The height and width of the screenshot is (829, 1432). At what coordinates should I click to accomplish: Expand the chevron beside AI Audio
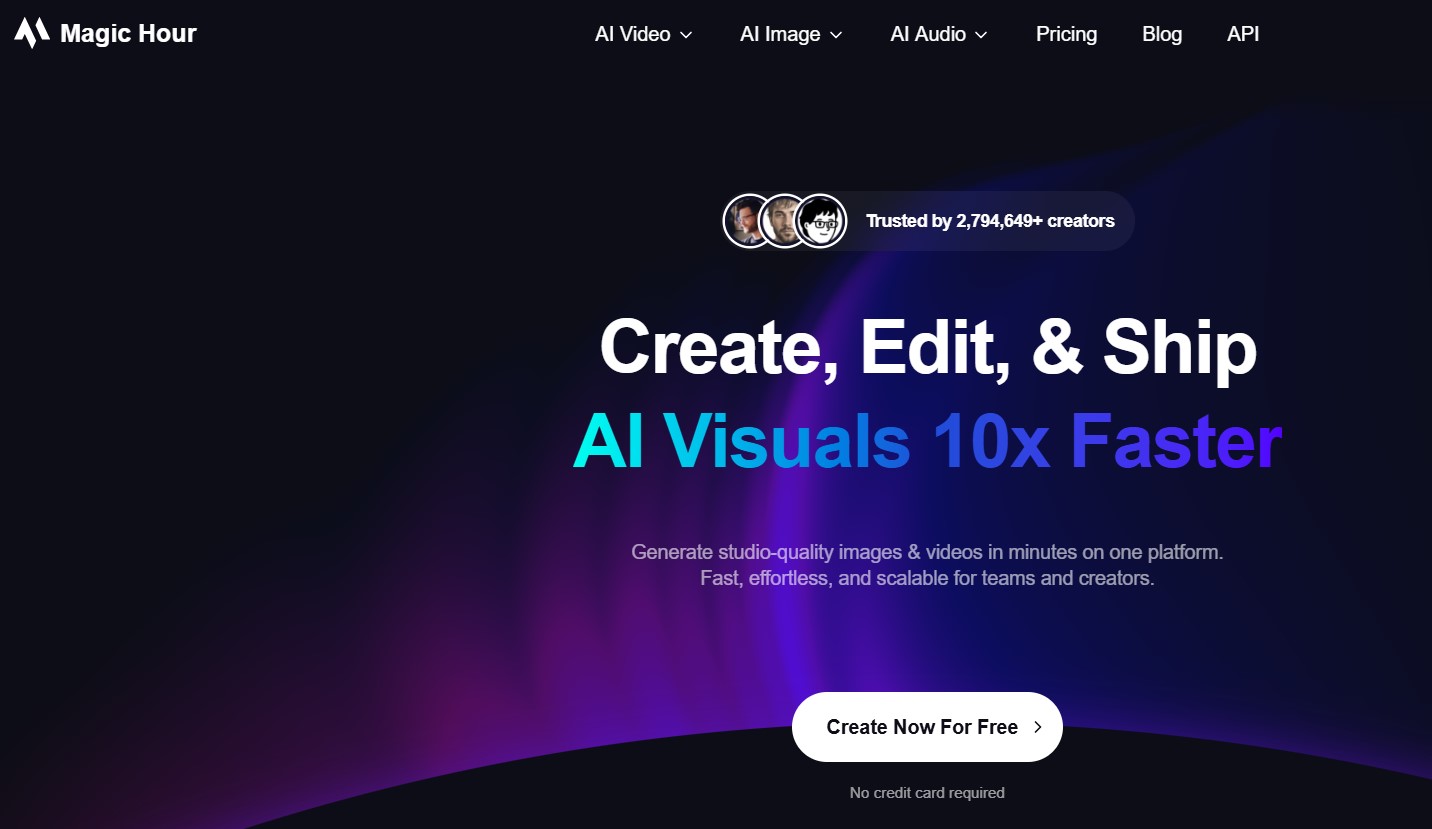coord(981,35)
